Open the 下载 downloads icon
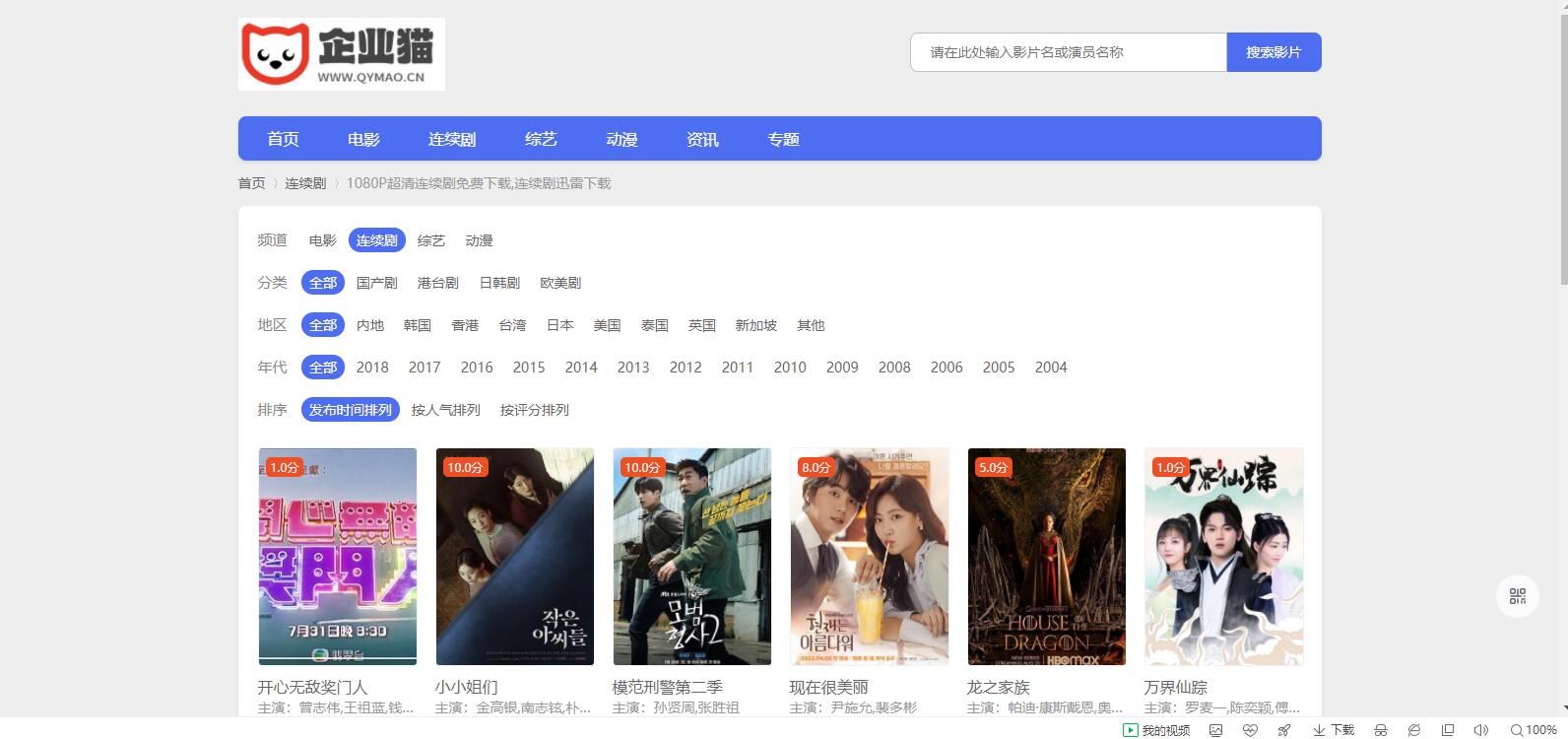Image resolution: width=1568 pixels, height=739 pixels. tap(1334, 730)
